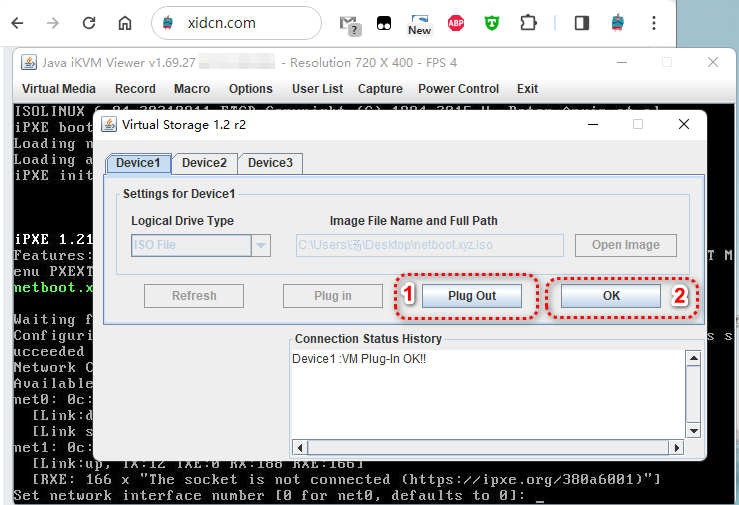Click the browser back arrow
Image resolution: width=739 pixels, height=505 pixels.
pyautogui.click(x=18, y=23)
